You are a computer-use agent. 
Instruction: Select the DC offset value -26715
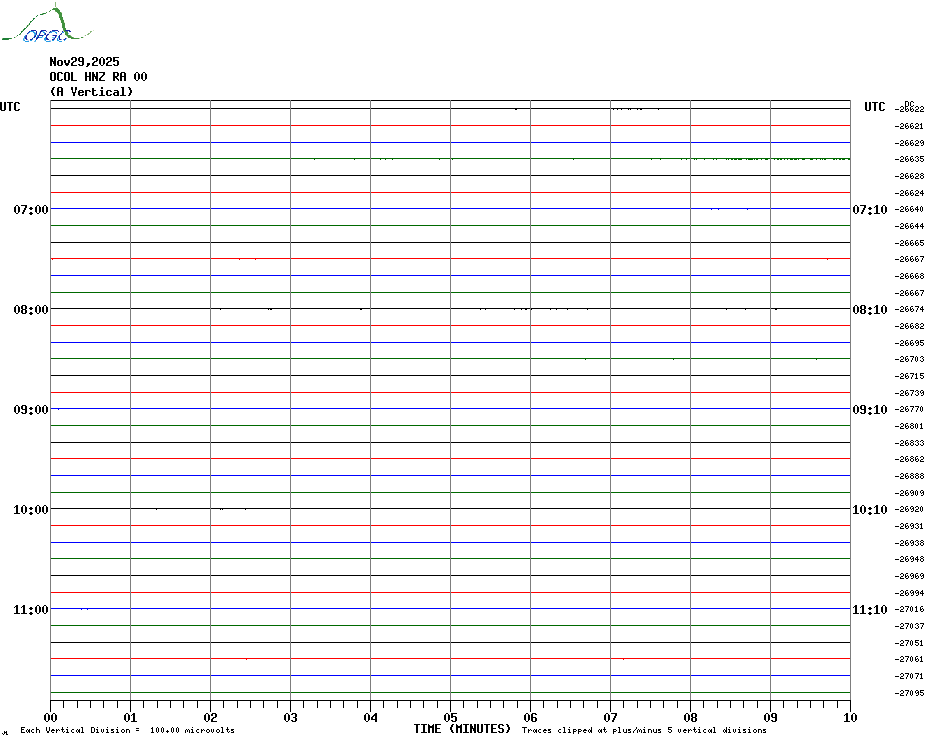[x=909, y=376]
